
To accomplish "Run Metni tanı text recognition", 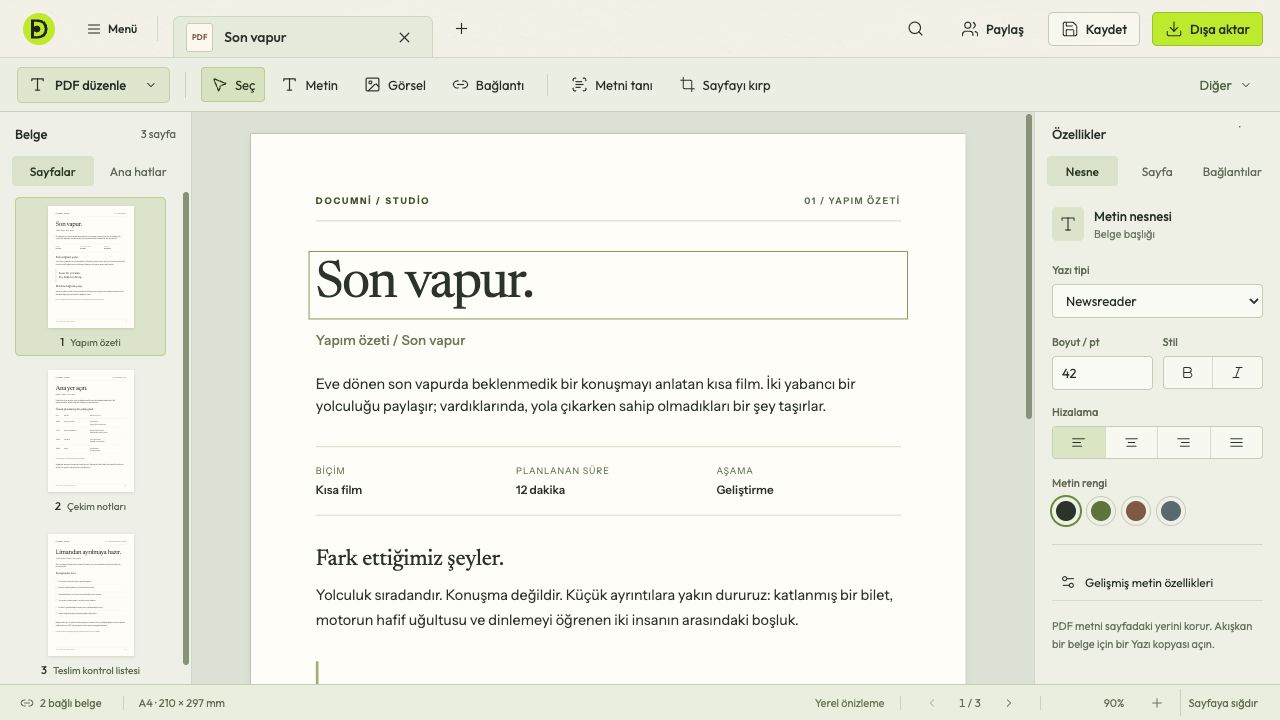I will (611, 85).
